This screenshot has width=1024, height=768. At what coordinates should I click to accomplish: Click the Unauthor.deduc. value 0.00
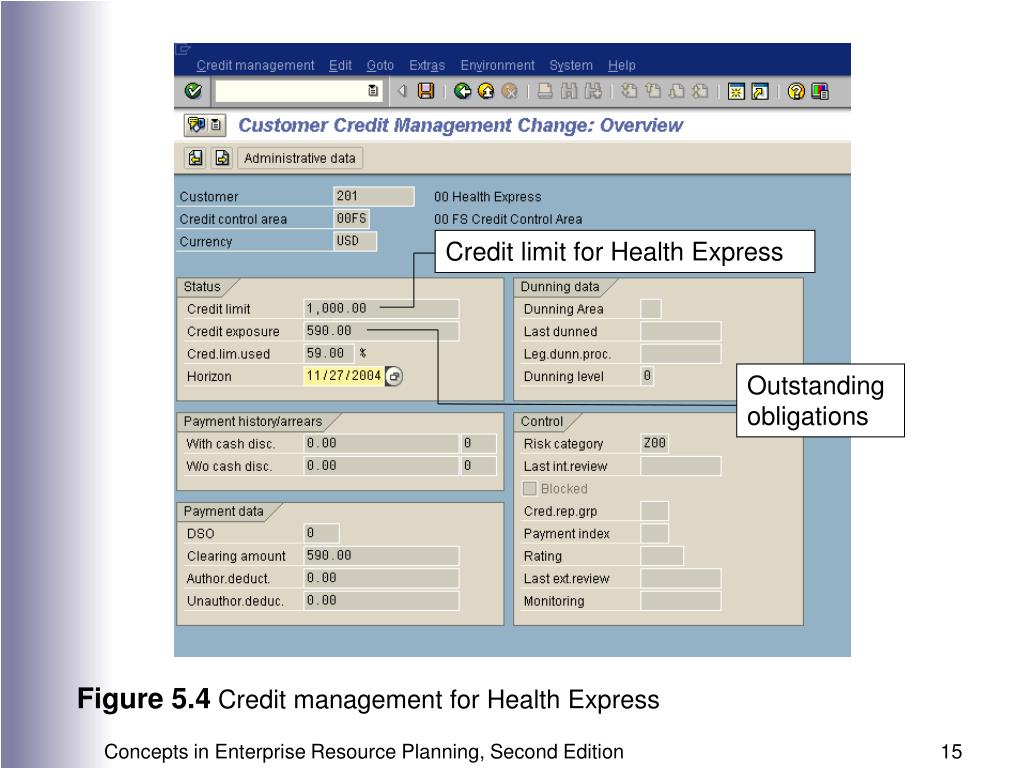point(381,601)
